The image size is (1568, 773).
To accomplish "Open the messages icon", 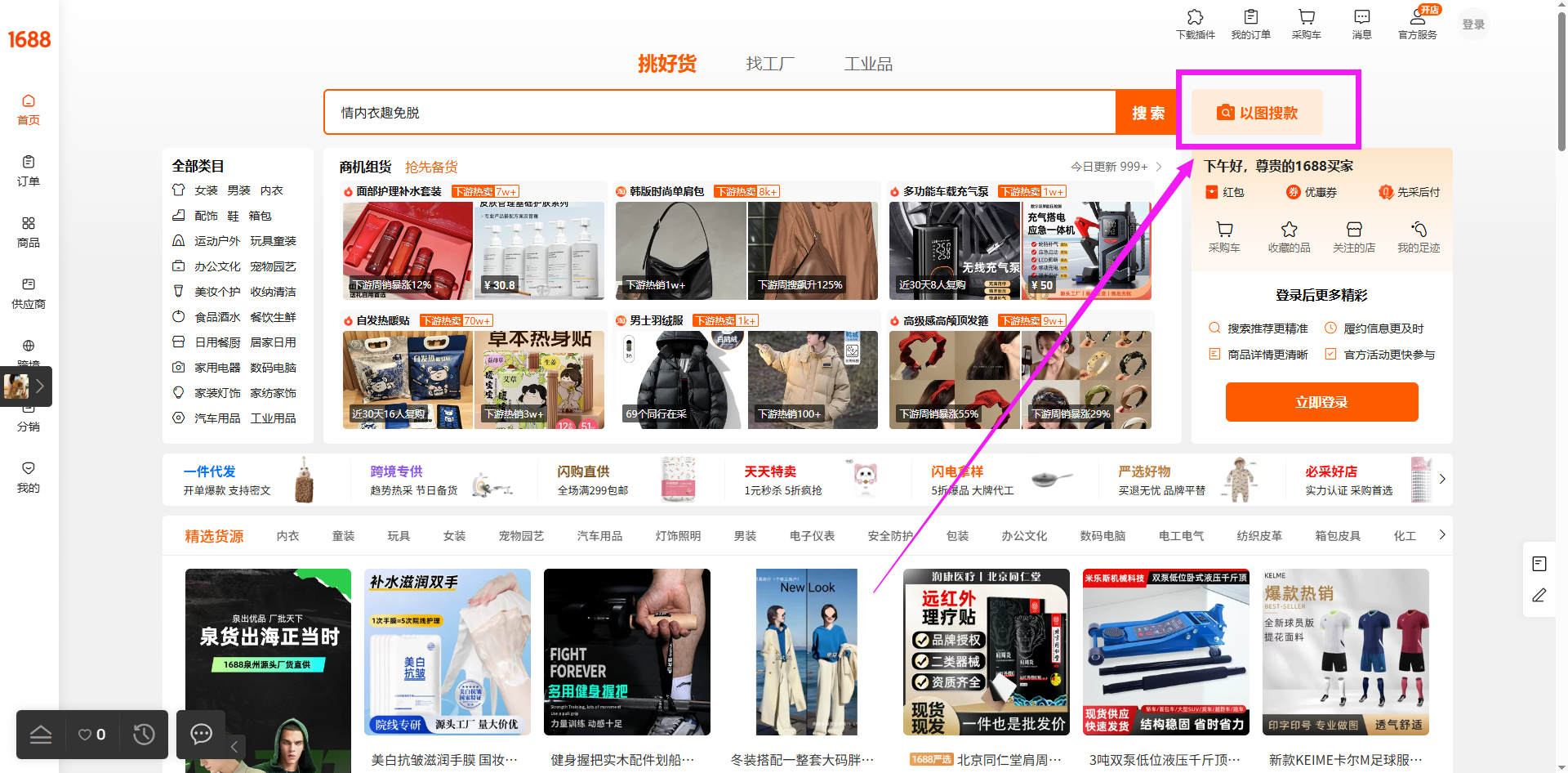I will coord(1361,17).
